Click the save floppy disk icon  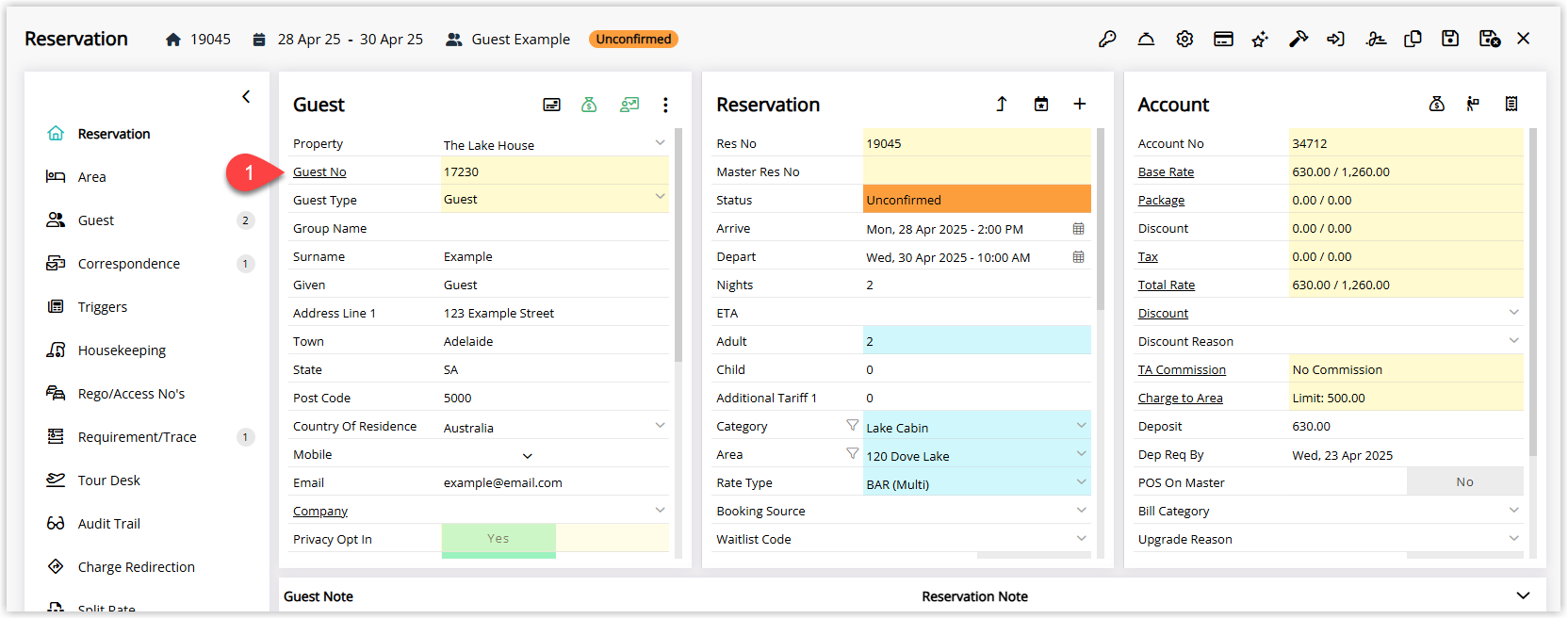coord(1450,39)
